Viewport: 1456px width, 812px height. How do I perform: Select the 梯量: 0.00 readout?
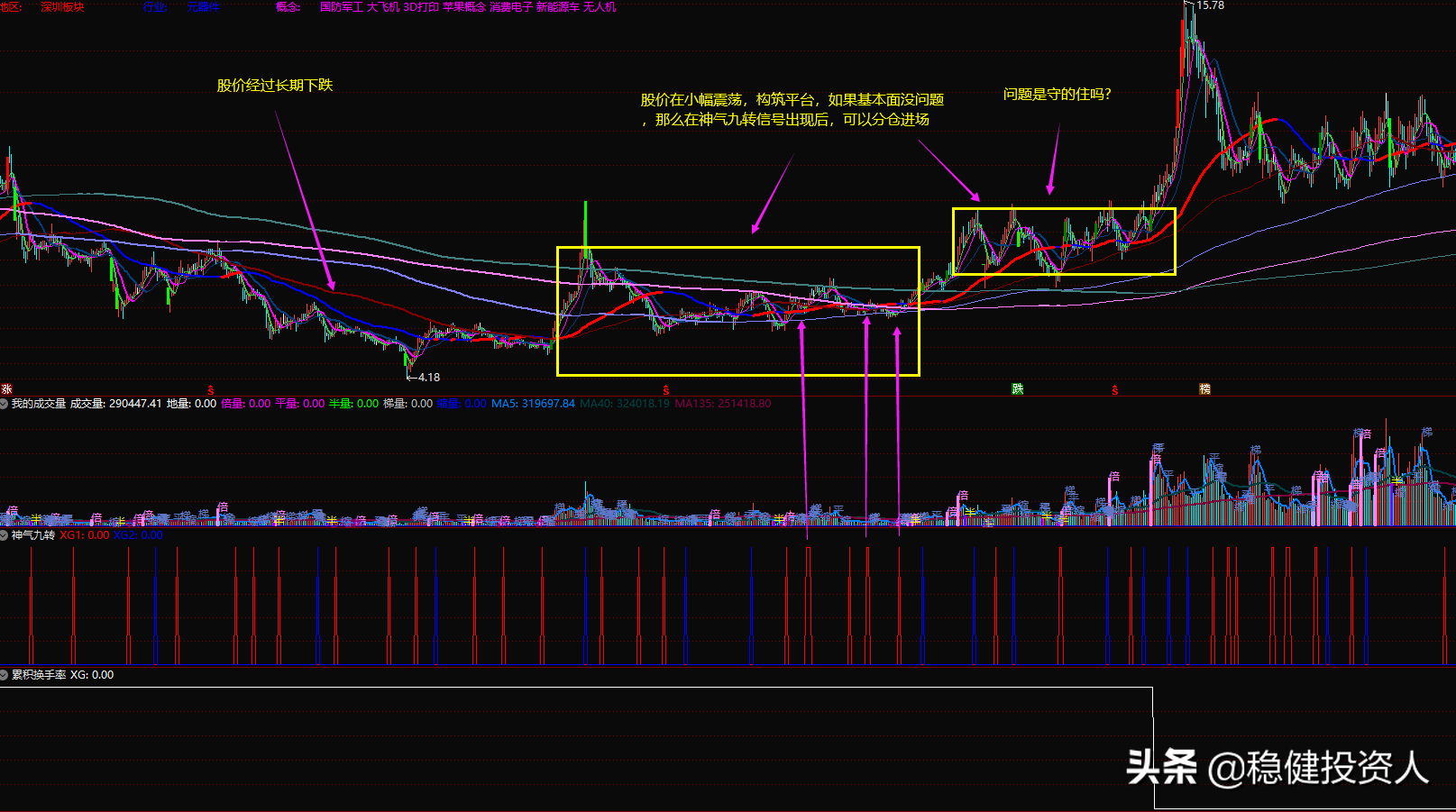(x=407, y=404)
